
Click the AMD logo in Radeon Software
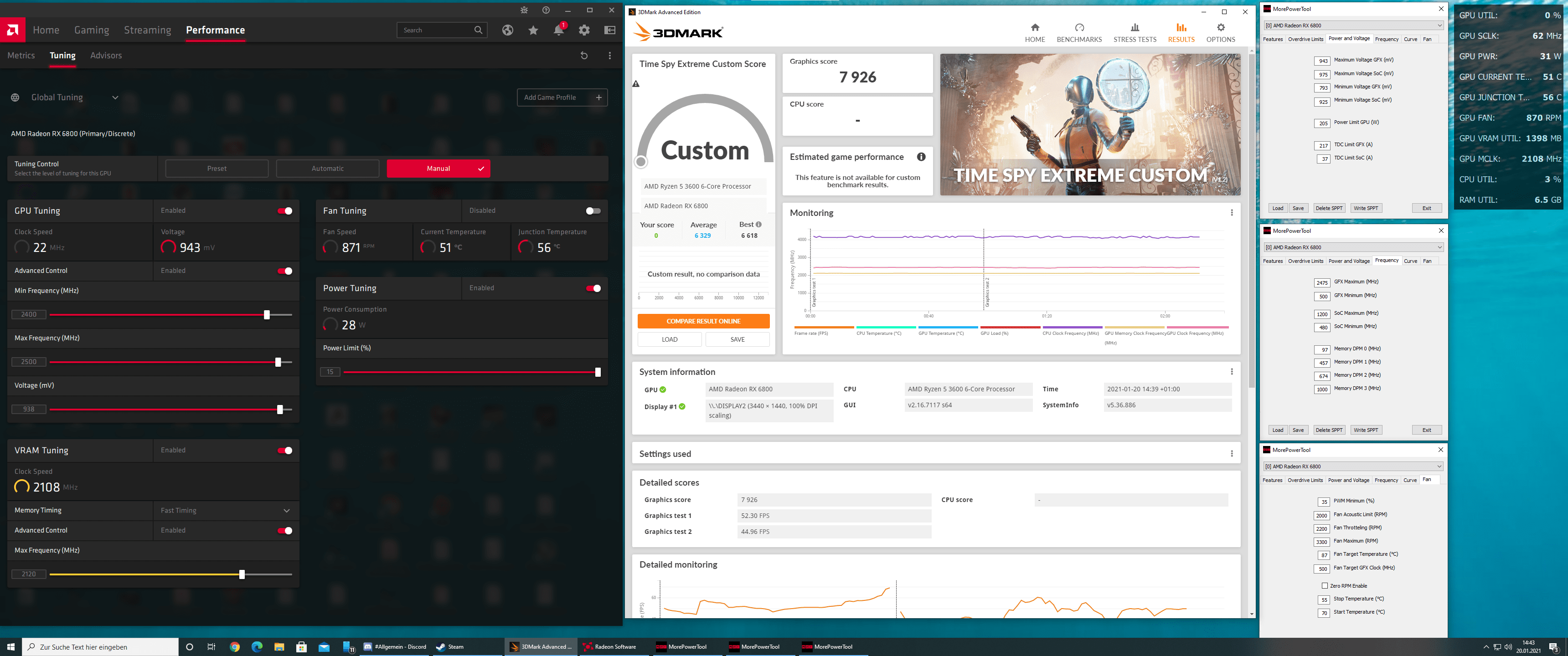(x=12, y=30)
